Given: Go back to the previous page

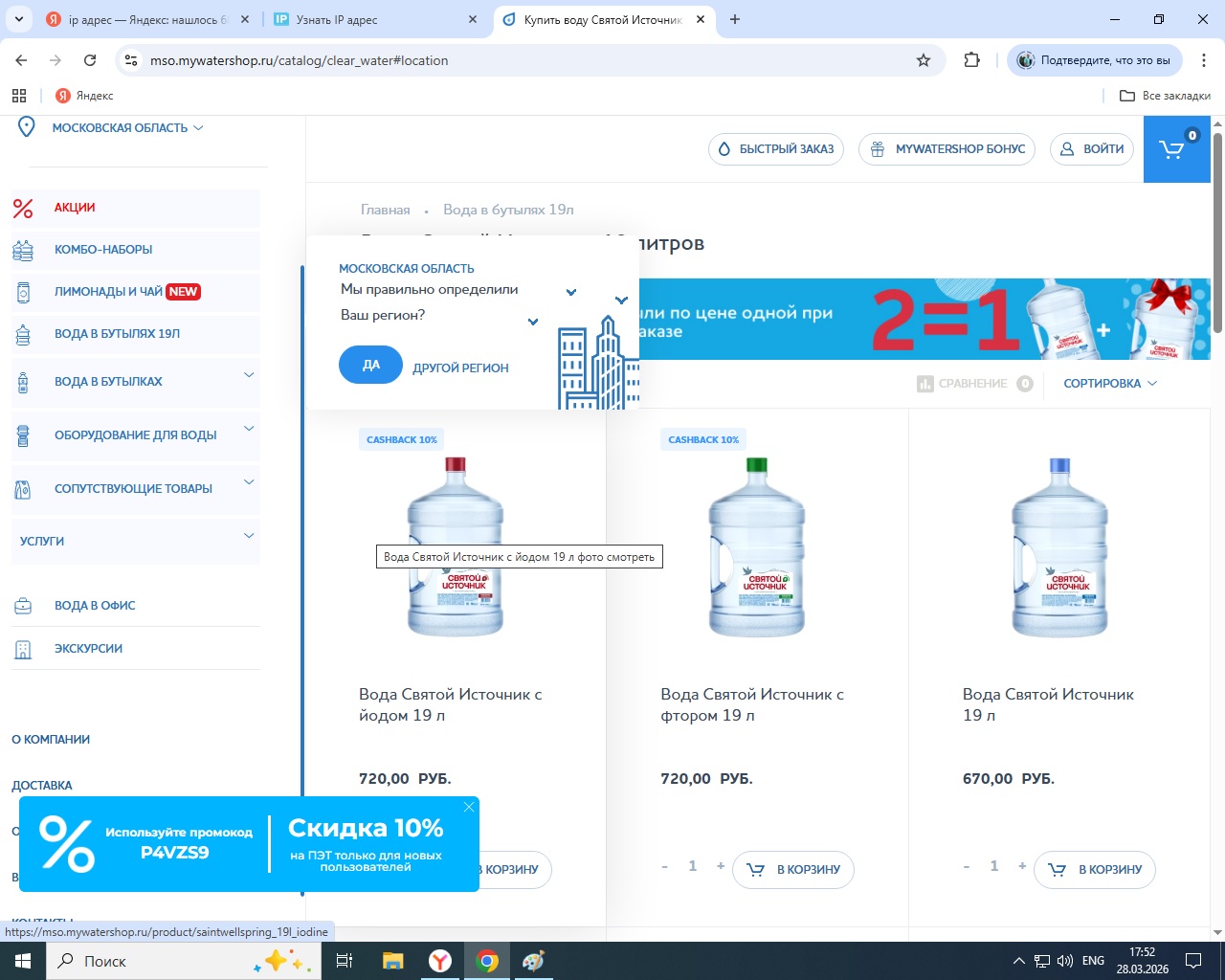Looking at the screenshot, I should coord(21,60).
